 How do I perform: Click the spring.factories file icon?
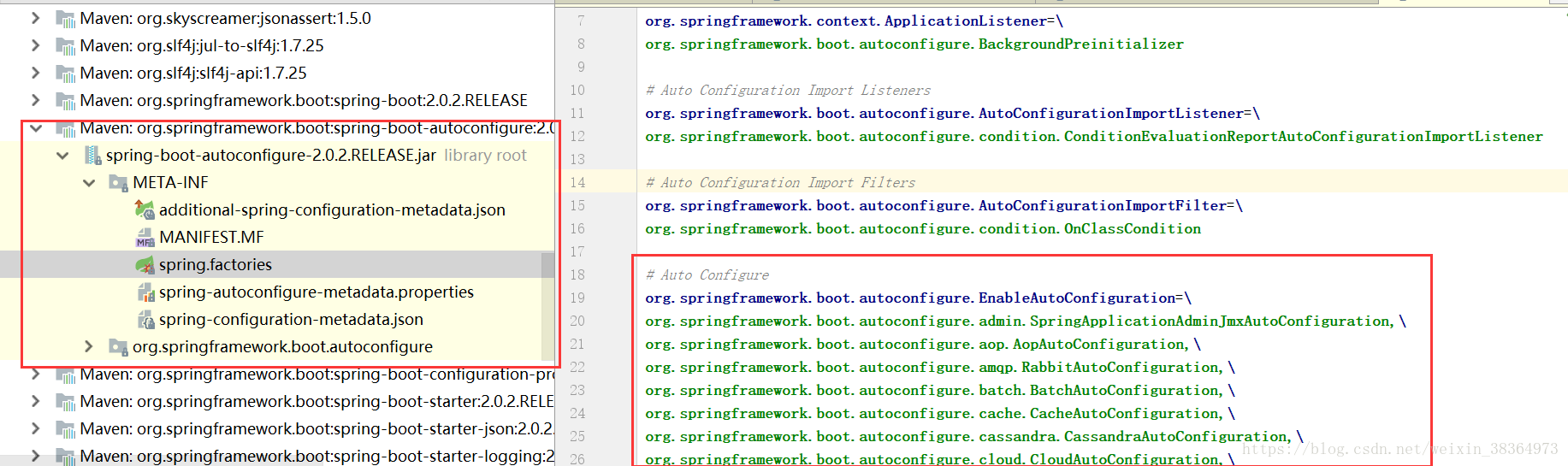(x=145, y=264)
